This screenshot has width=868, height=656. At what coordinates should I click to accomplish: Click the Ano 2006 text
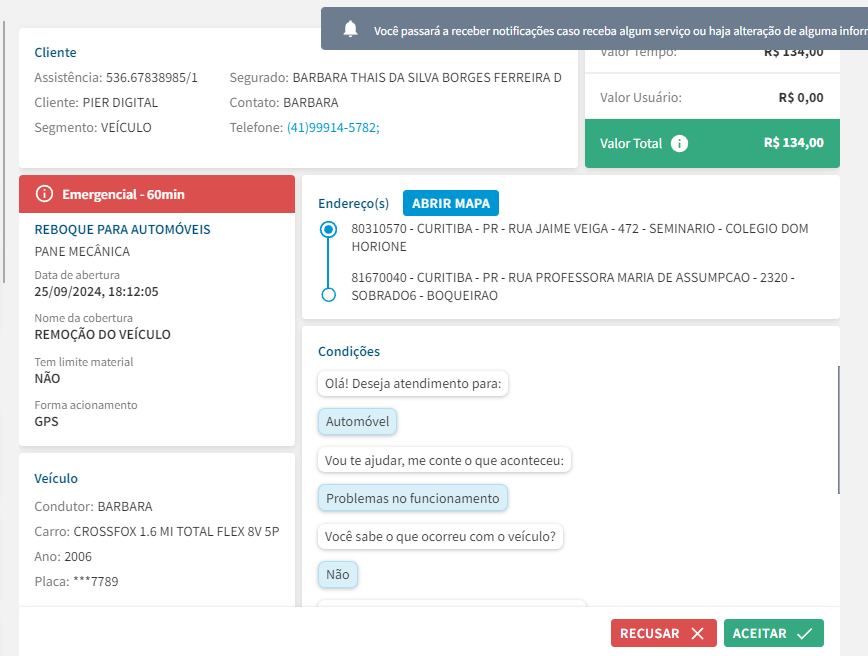63,556
